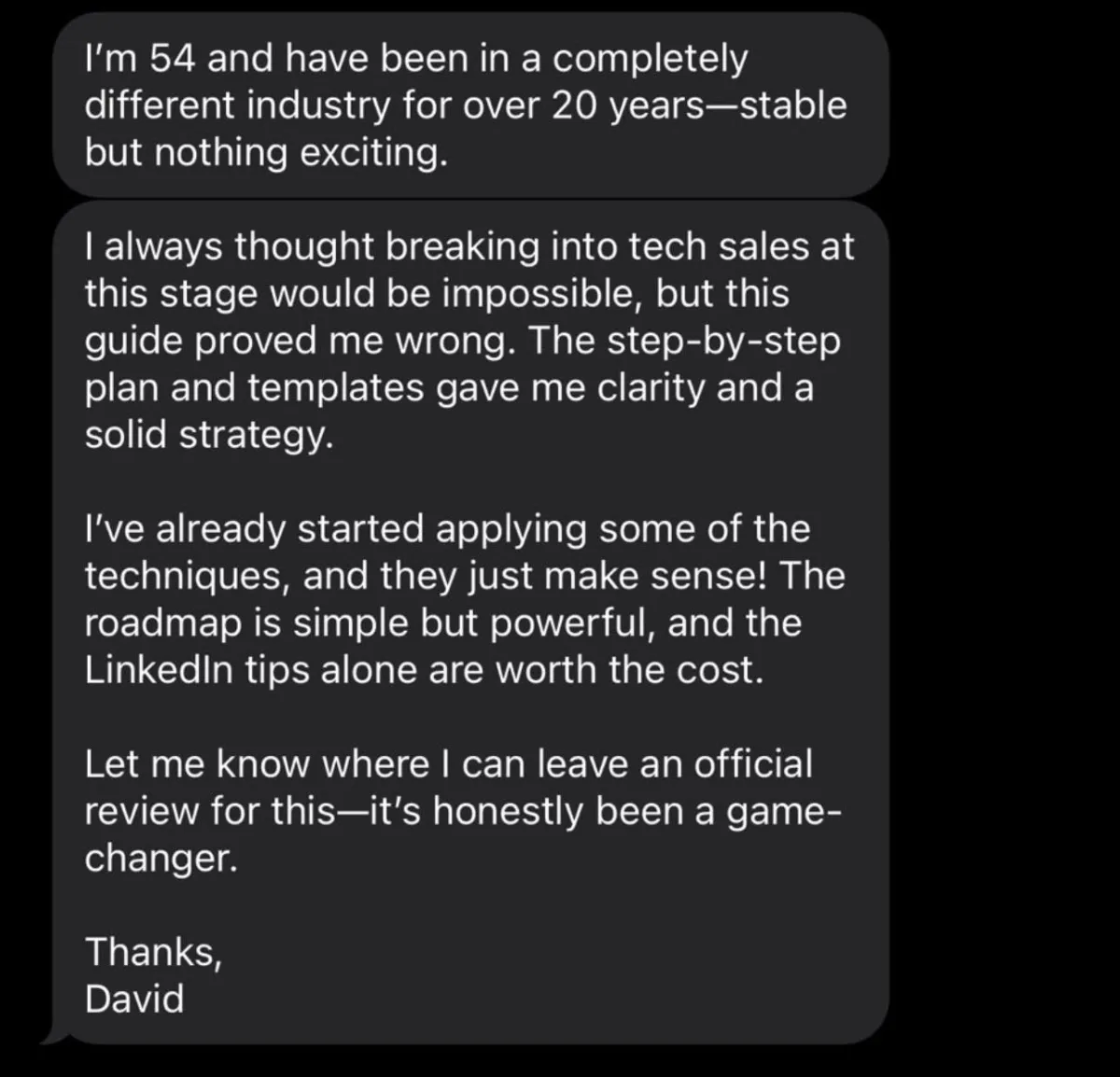Tap the phrase "solid strategy."
The image size is (1120, 1077).
209,436
